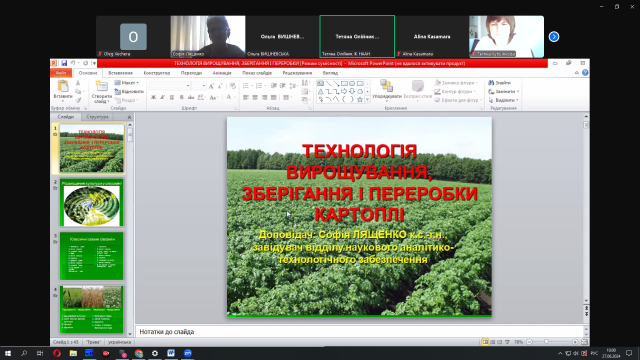
Task: Create a new slide with Створити слайд
Action: tap(102, 92)
